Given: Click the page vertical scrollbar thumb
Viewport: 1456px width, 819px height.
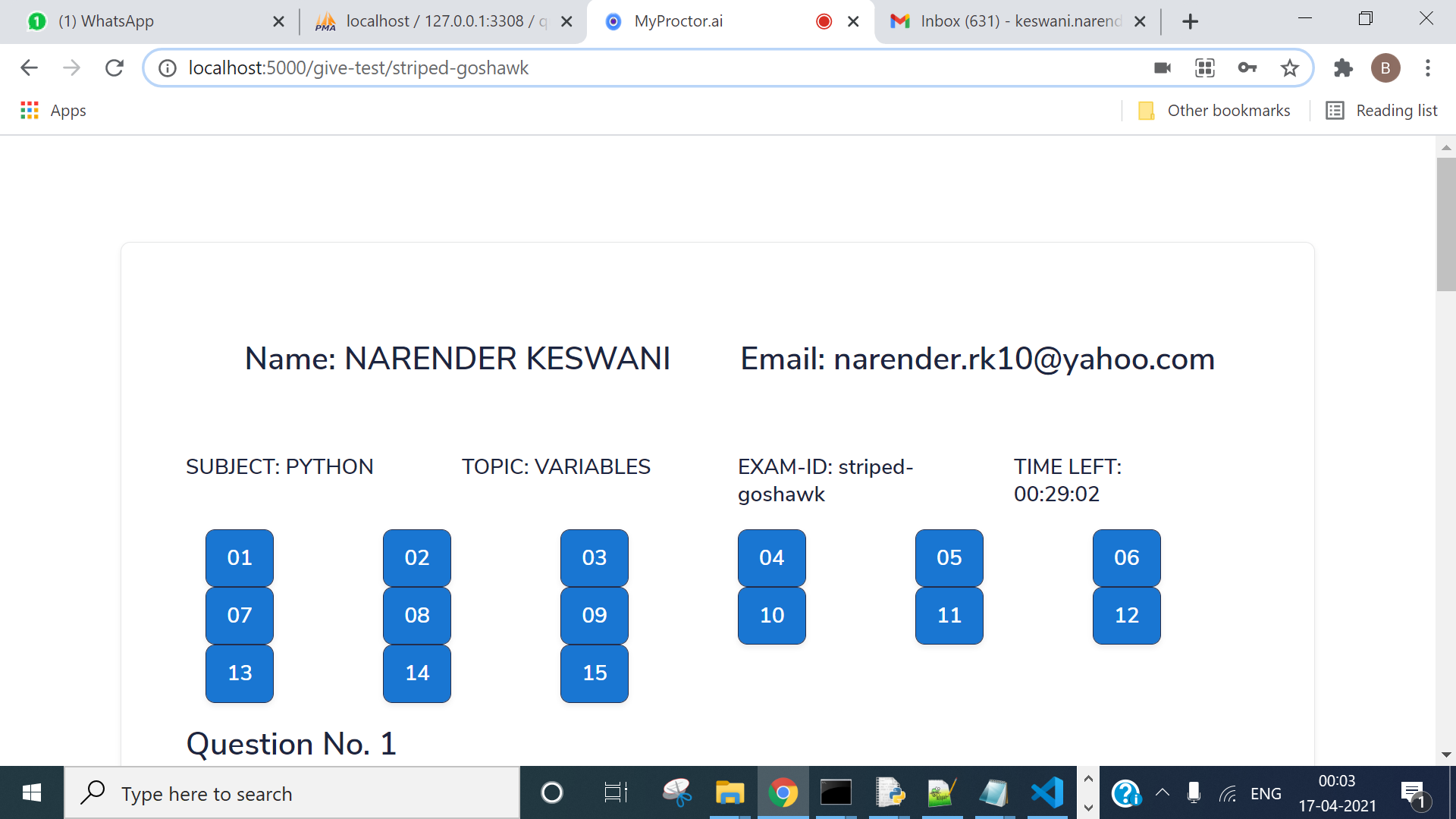Looking at the screenshot, I should 1445,224.
